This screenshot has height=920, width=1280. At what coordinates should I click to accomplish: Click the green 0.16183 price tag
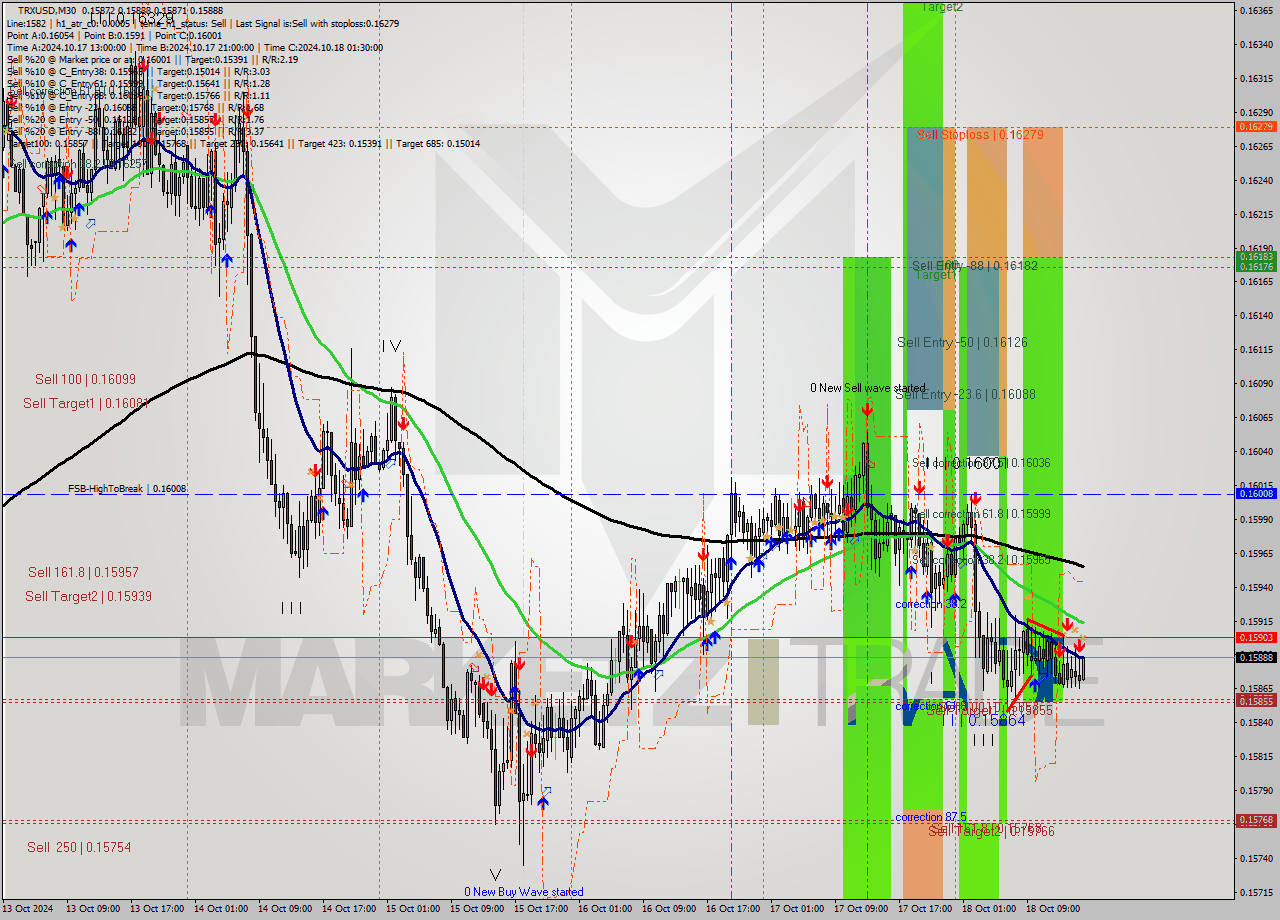(1255, 257)
